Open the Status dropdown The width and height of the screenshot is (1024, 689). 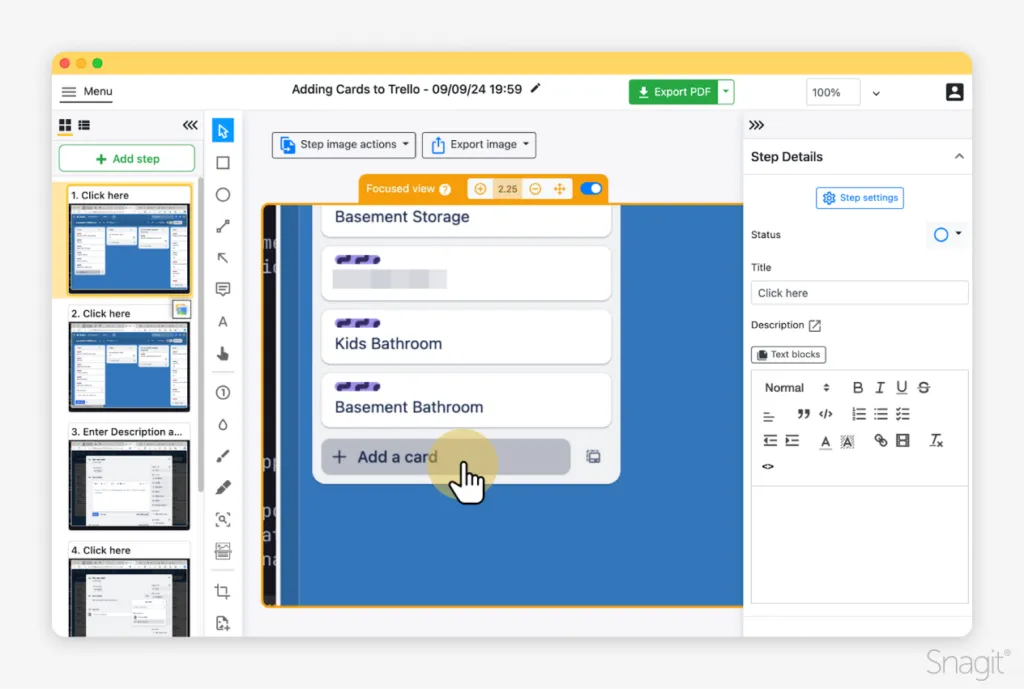click(x=948, y=234)
